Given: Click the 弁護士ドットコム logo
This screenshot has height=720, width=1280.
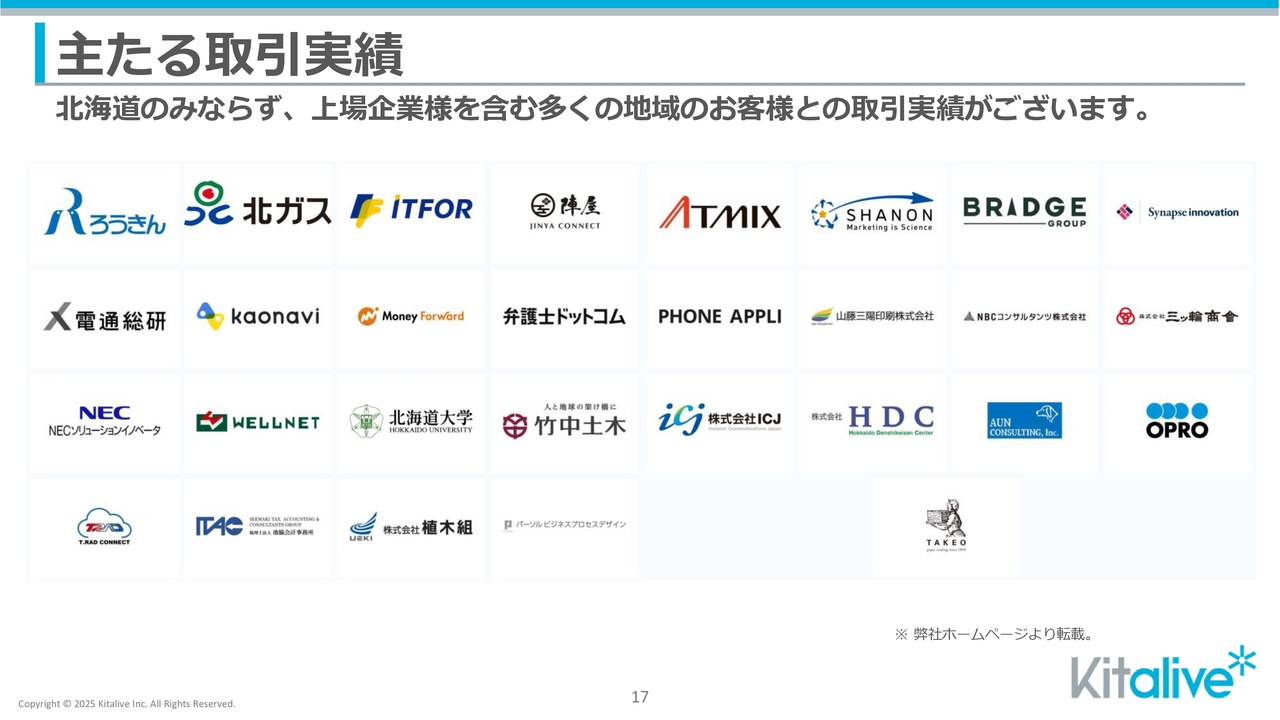Looking at the screenshot, I should coord(564,316).
